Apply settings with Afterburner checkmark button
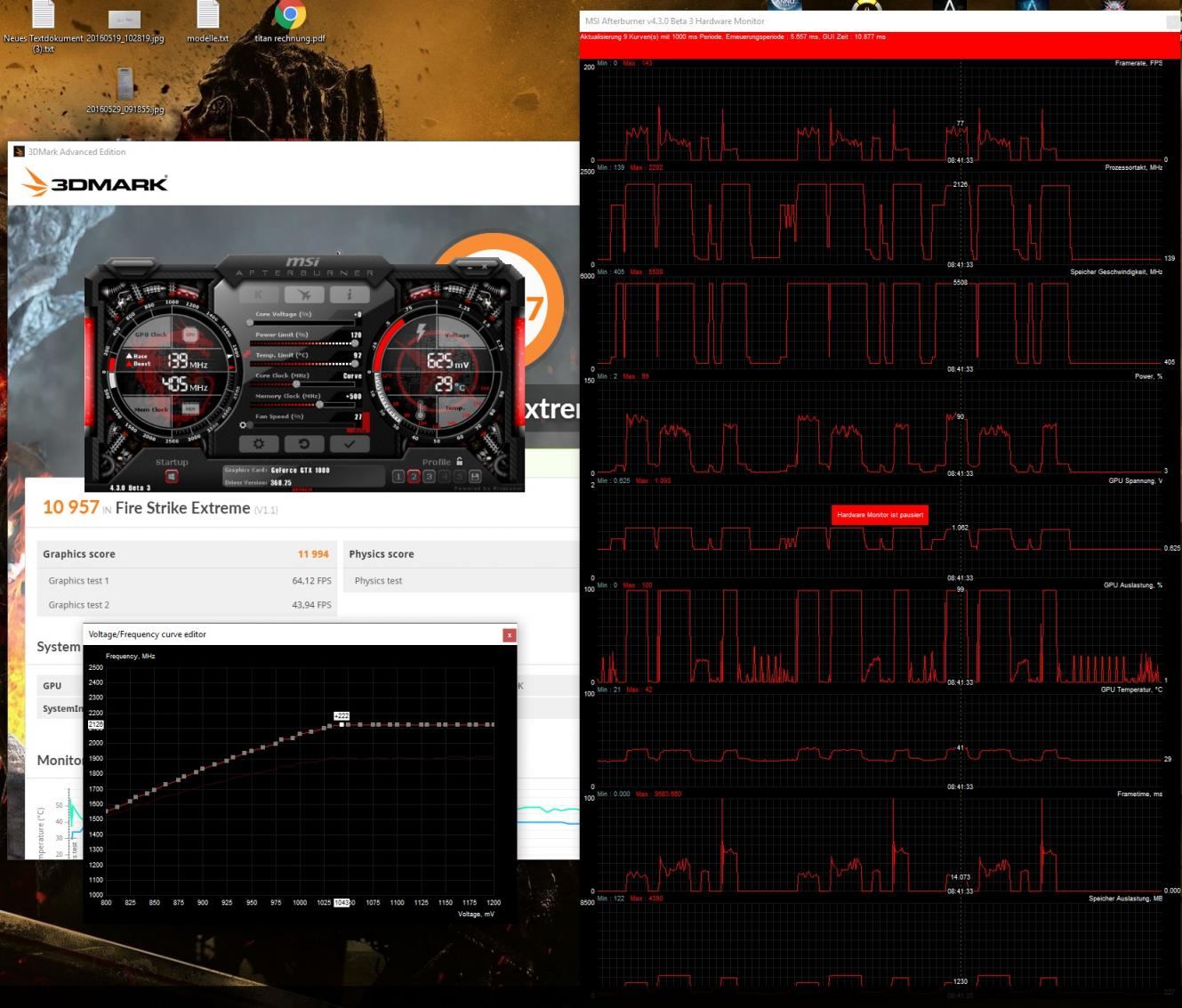The image size is (1182, 1008). pyautogui.click(x=350, y=443)
